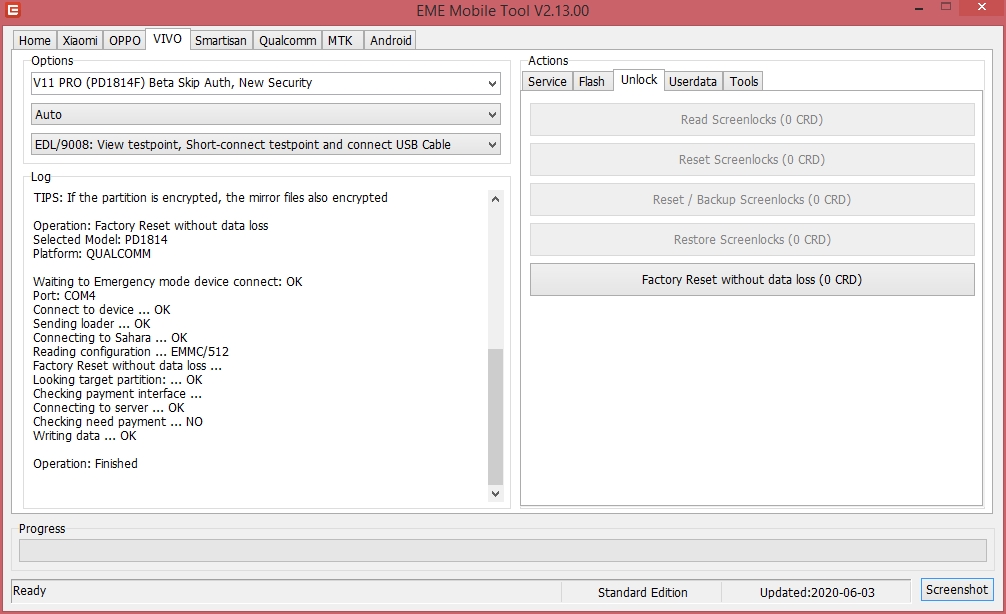This screenshot has height=614, width=1006.
Task: Open the Android tab
Action: click(x=391, y=40)
